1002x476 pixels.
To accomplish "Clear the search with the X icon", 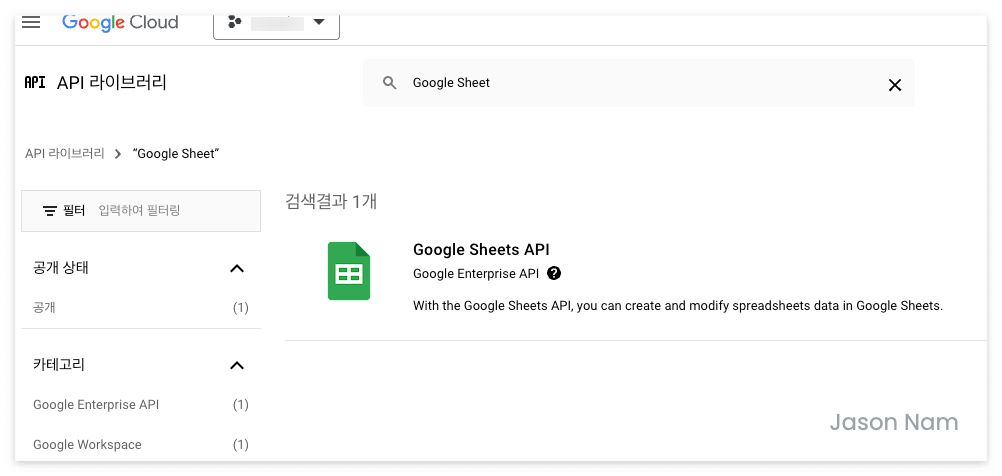I will pyautogui.click(x=895, y=85).
